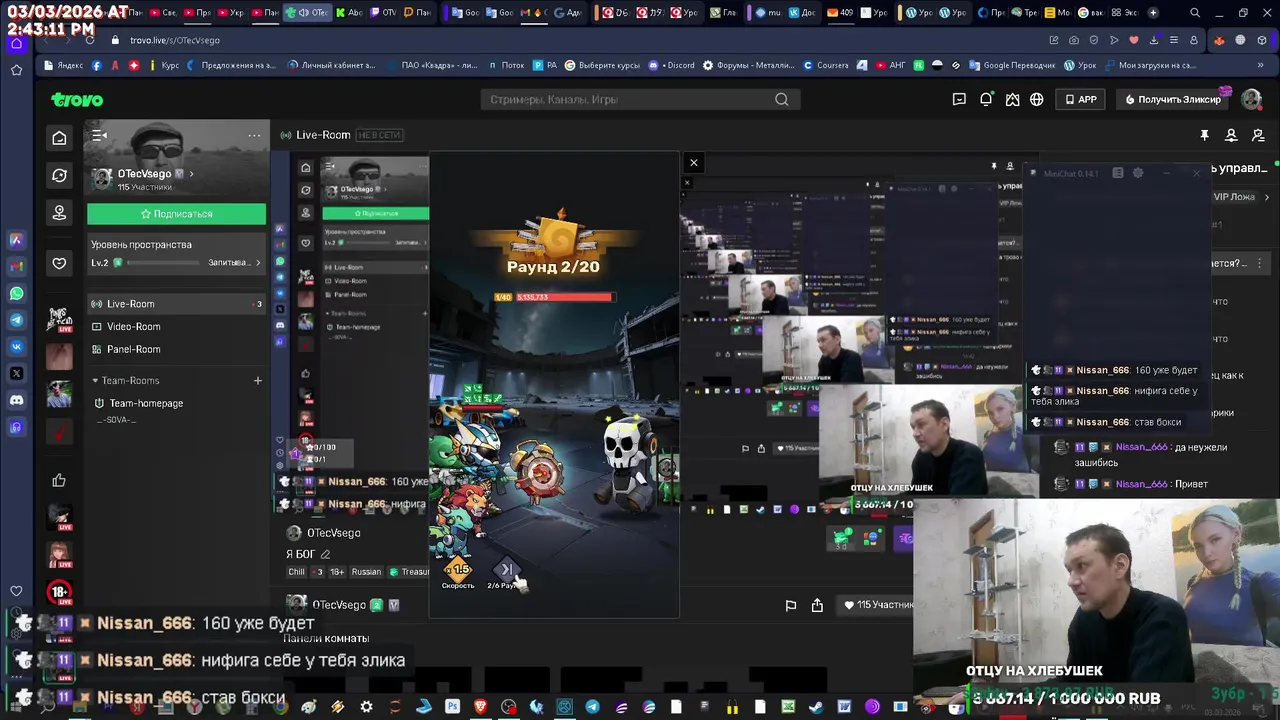1280x720 pixels.
Task: Open Google Переводчик bookmark
Action: coord(1012,65)
